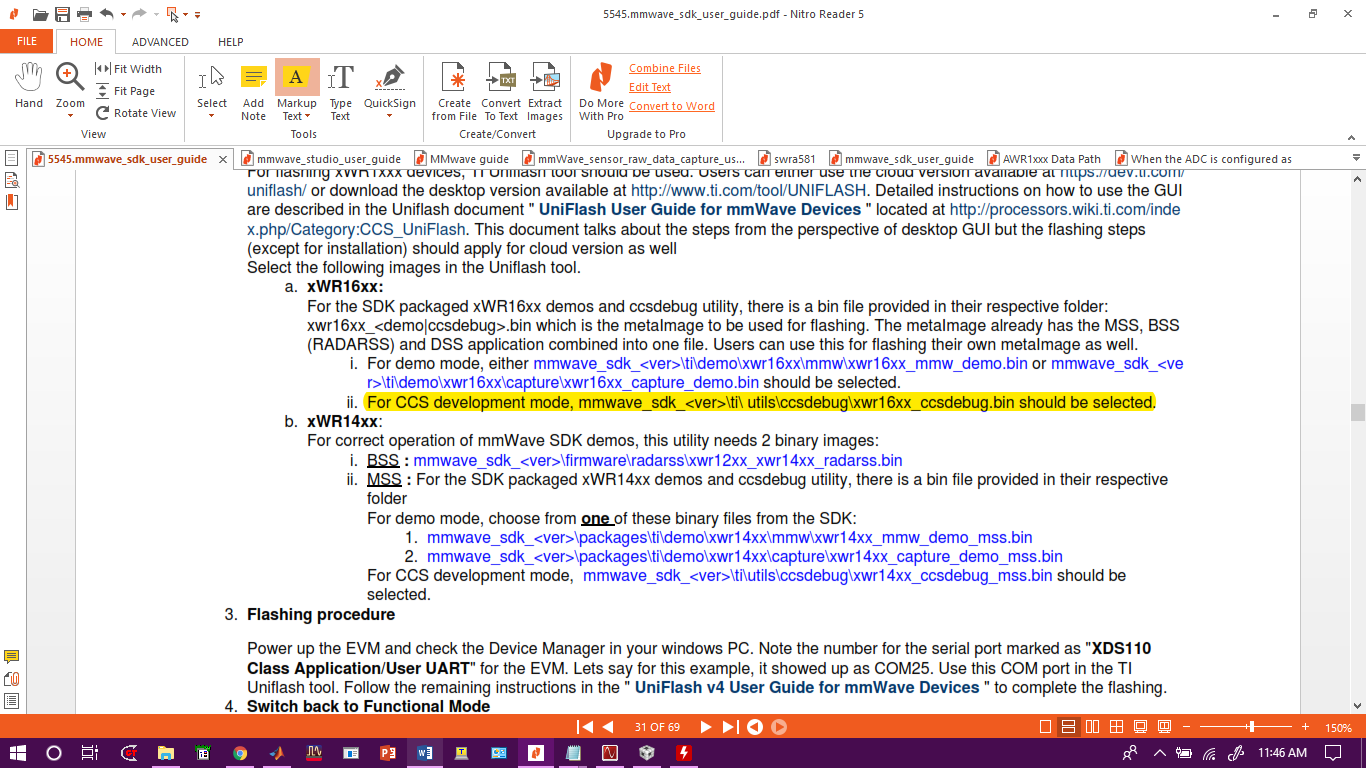
Task: Click the Save icon in quick access toolbar
Action: coord(62,14)
